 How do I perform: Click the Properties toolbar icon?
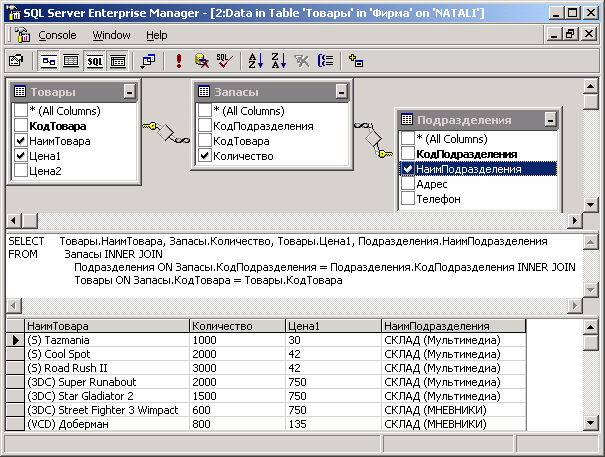[x=16, y=61]
